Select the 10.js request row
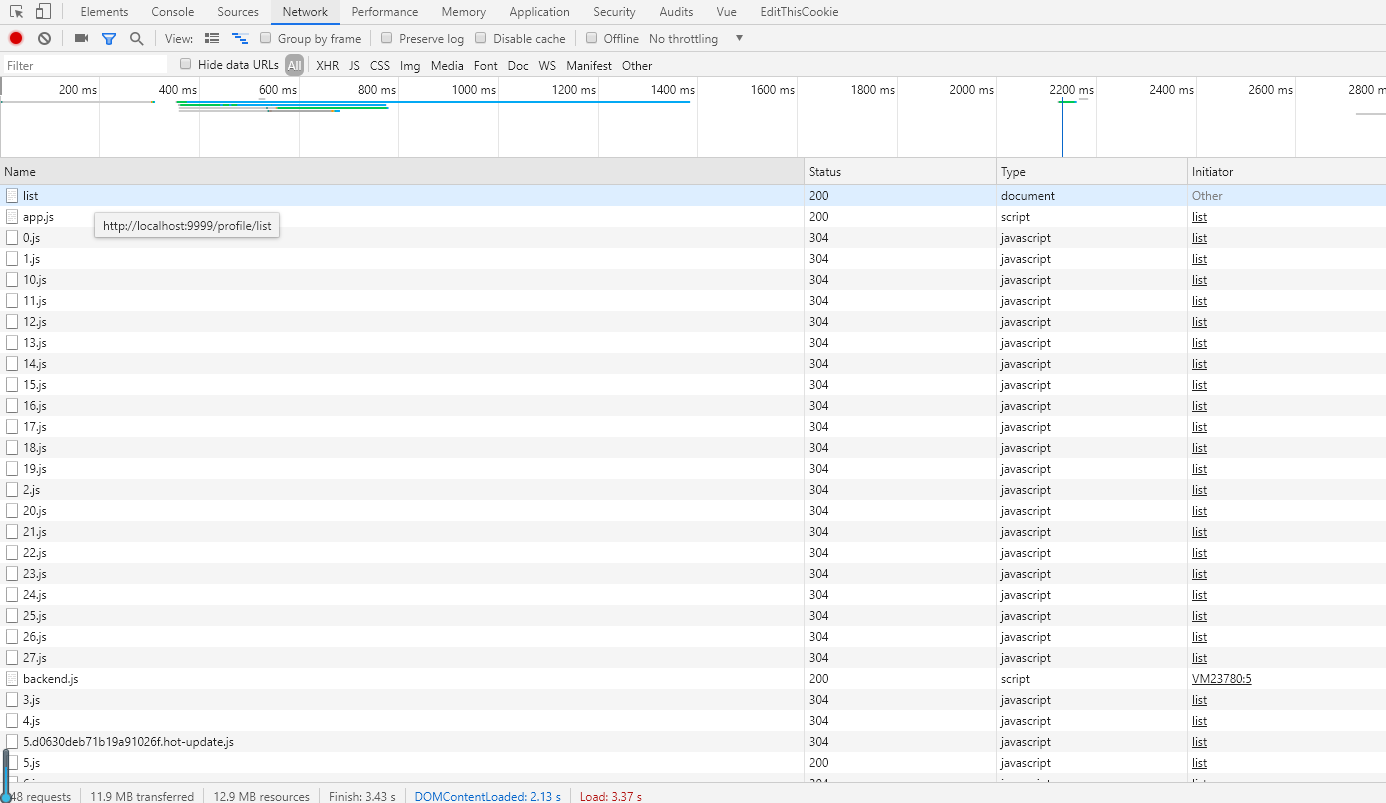The height and width of the screenshot is (803, 1386). [693, 280]
